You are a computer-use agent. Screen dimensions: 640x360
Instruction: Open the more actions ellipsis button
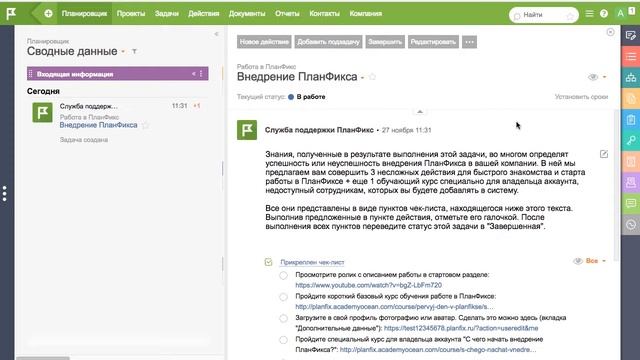469,42
